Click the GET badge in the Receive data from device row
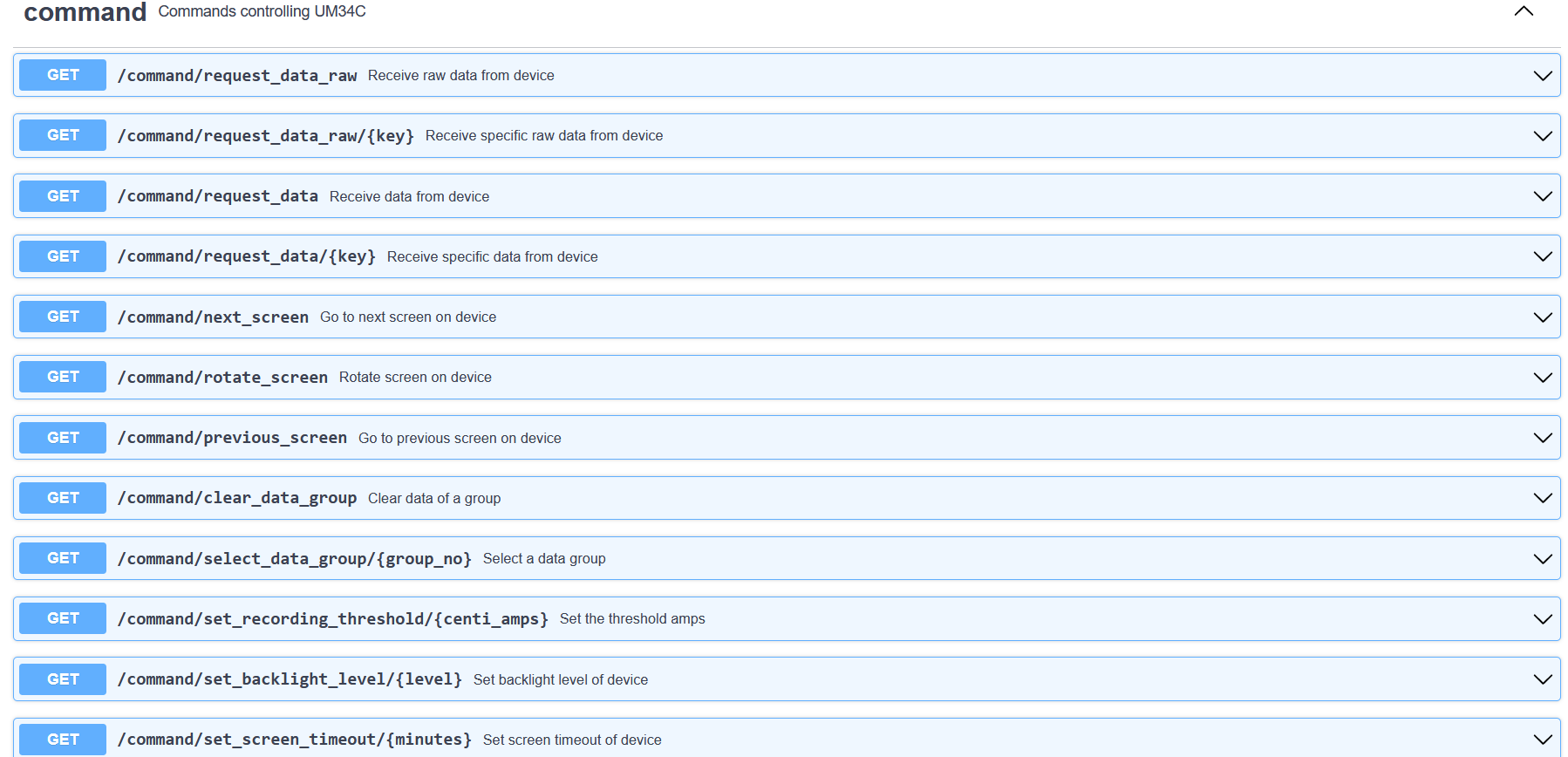Image resolution: width=1568 pixels, height=757 pixels. 63,196
